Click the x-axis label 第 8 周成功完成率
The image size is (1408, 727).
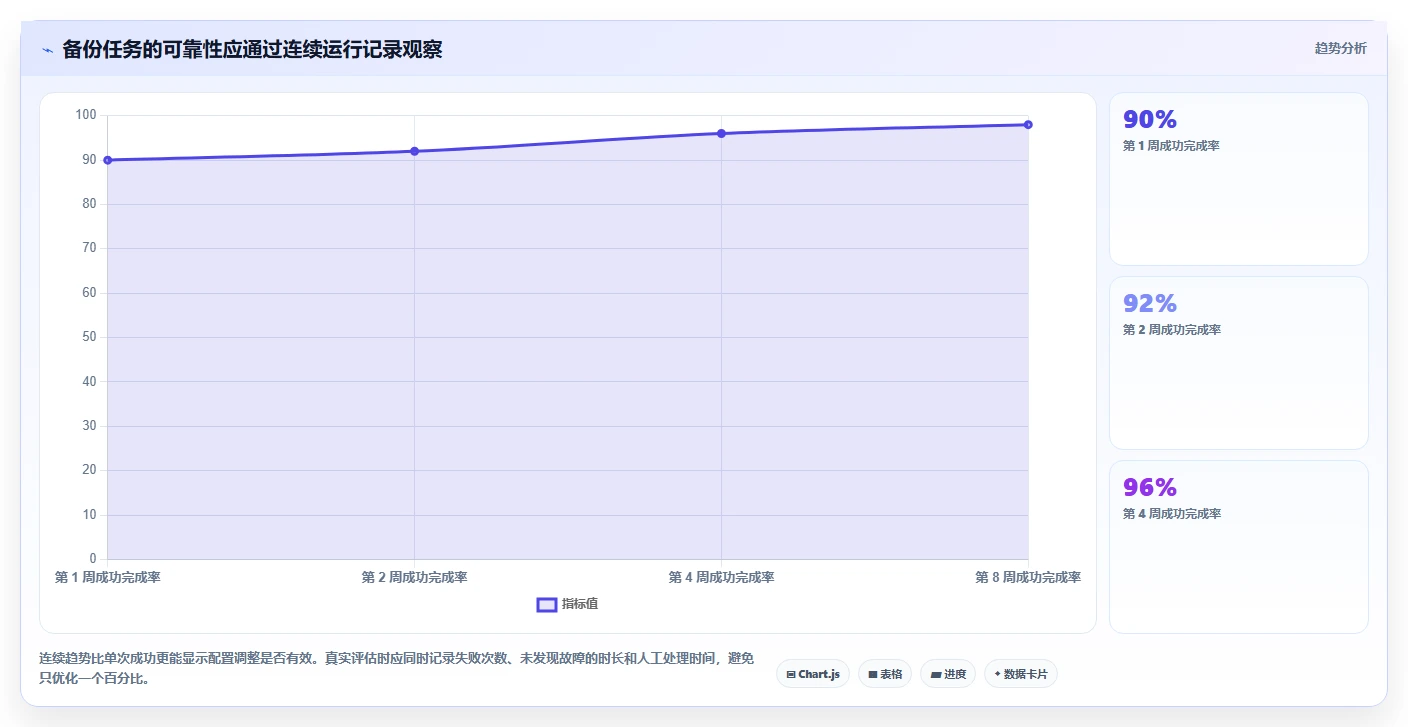click(1028, 578)
